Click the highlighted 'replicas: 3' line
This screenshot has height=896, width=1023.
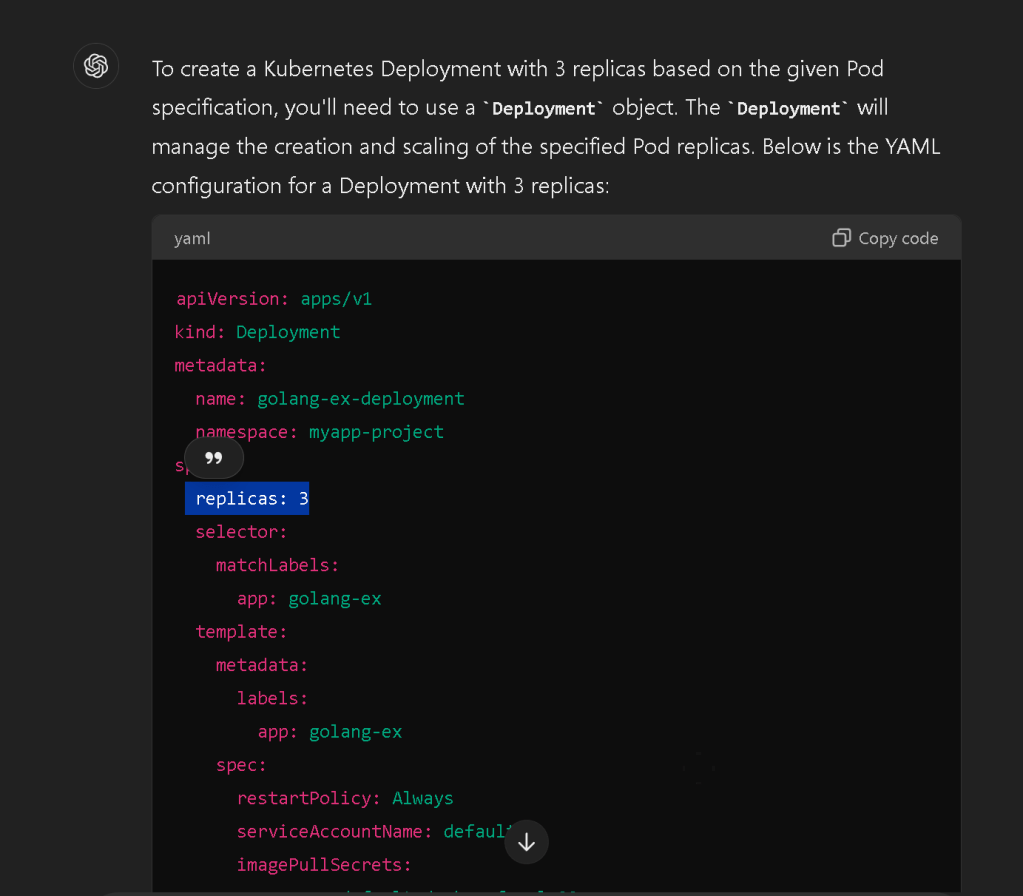coord(247,499)
